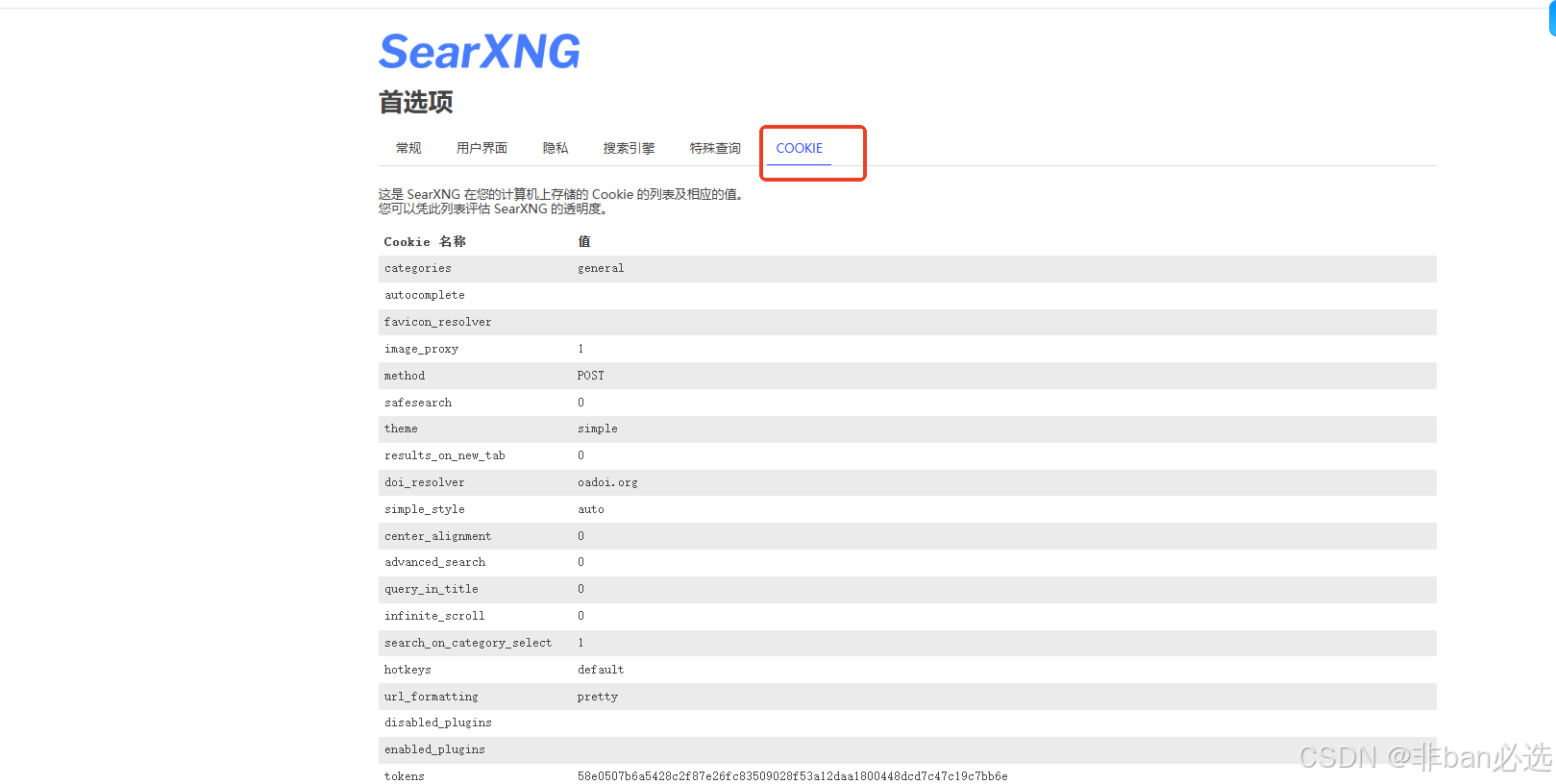1556x784 pixels.
Task: Select the 'image_proxy' cookie name
Action: click(x=422, y=350)
